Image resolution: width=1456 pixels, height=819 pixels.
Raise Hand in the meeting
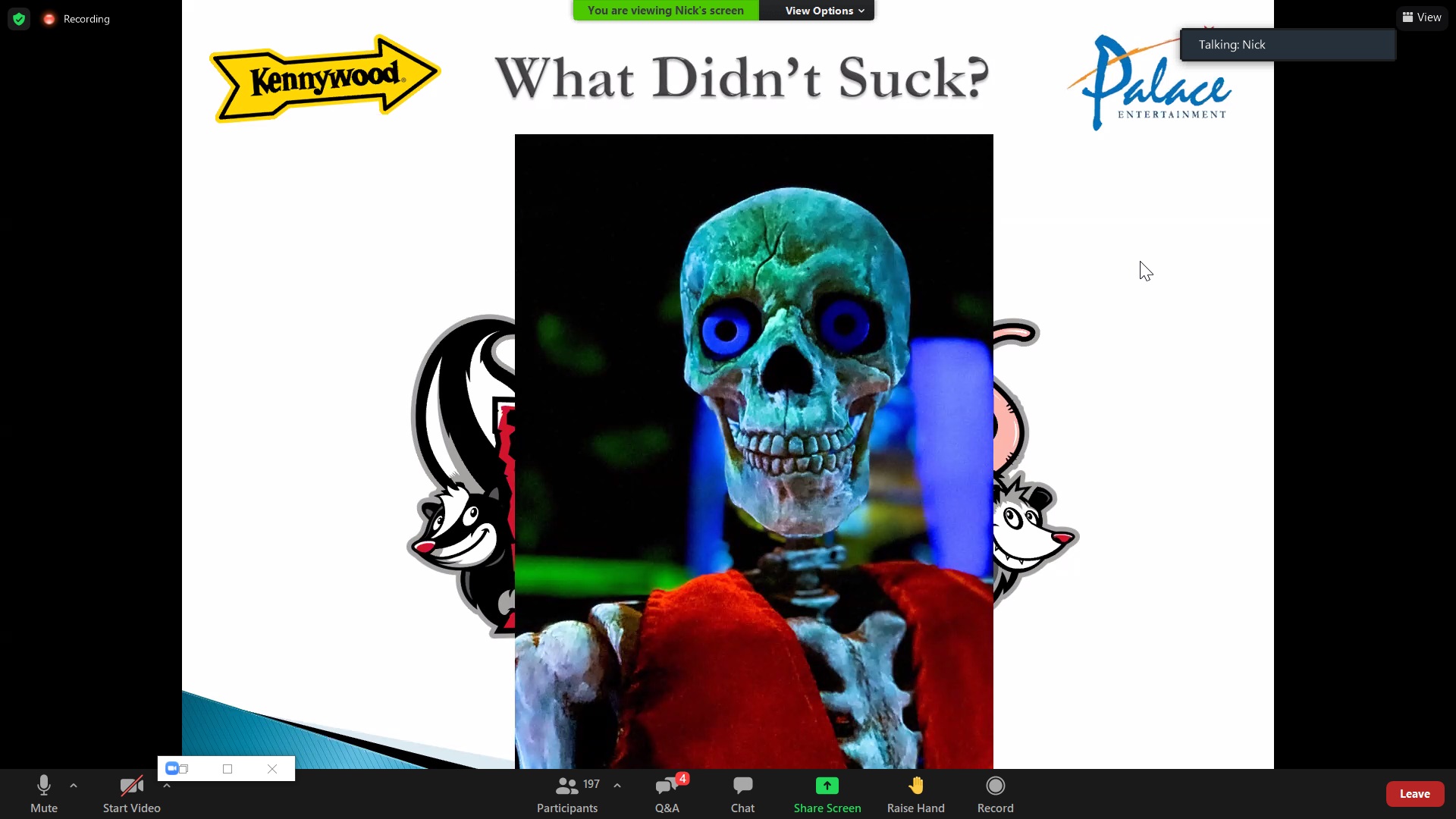(915, 793)
